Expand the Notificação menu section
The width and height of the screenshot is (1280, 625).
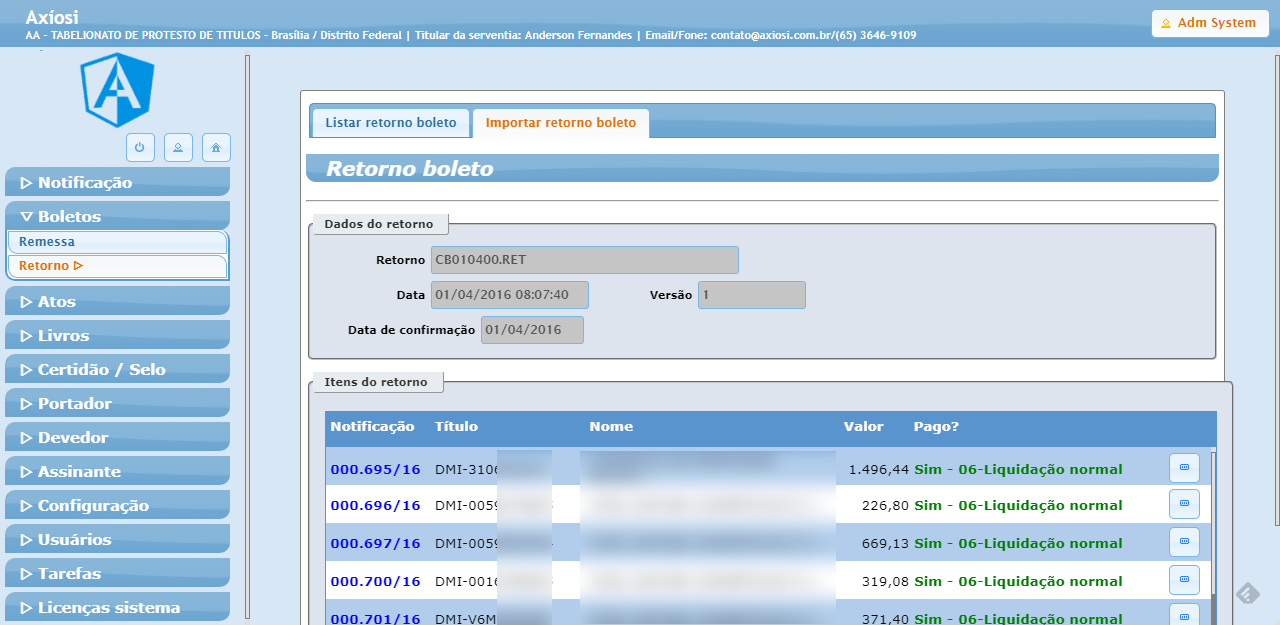click(117, 182)
